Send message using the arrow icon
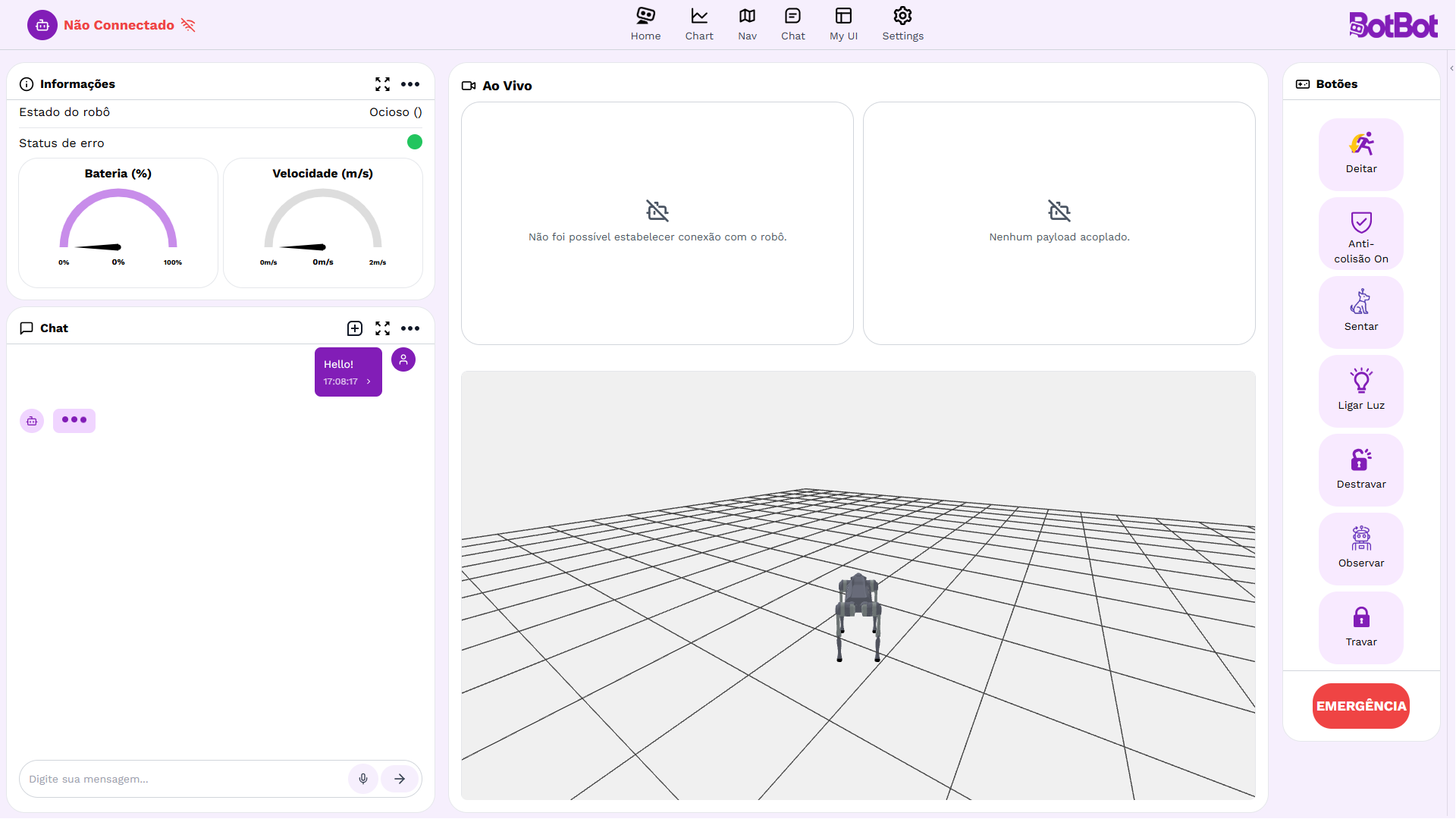Screen dimensions: 1456x819 pos(400,778)
